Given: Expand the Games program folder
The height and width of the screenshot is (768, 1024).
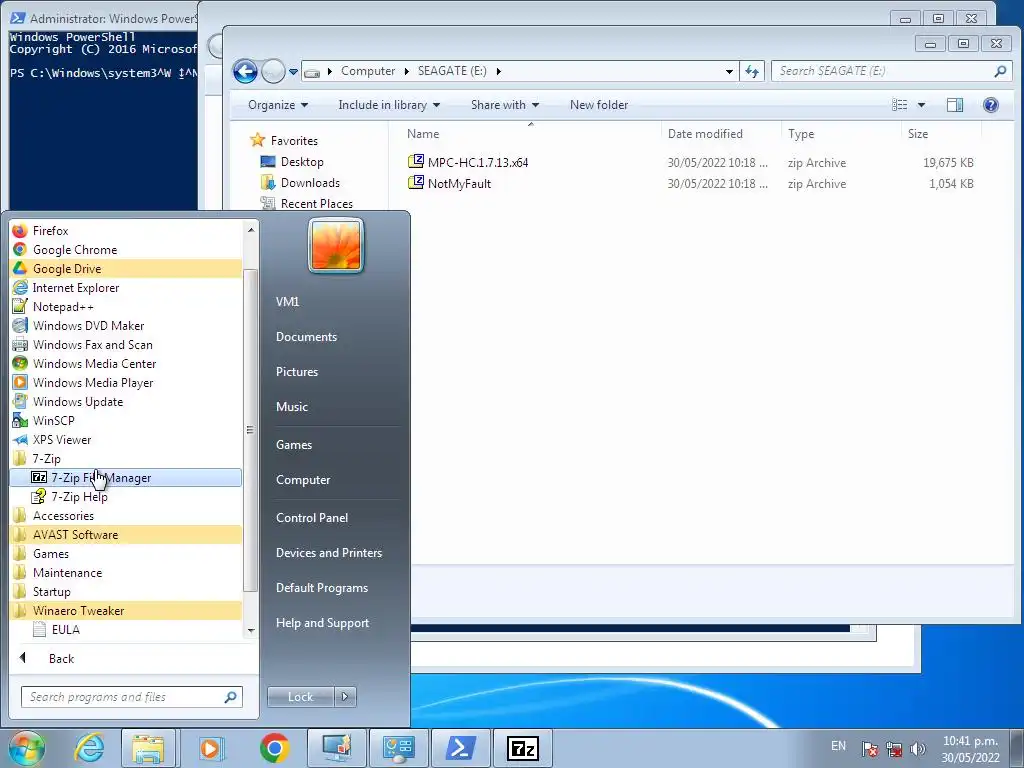Looking at the screenshot, I should click(x=125, y=553).
